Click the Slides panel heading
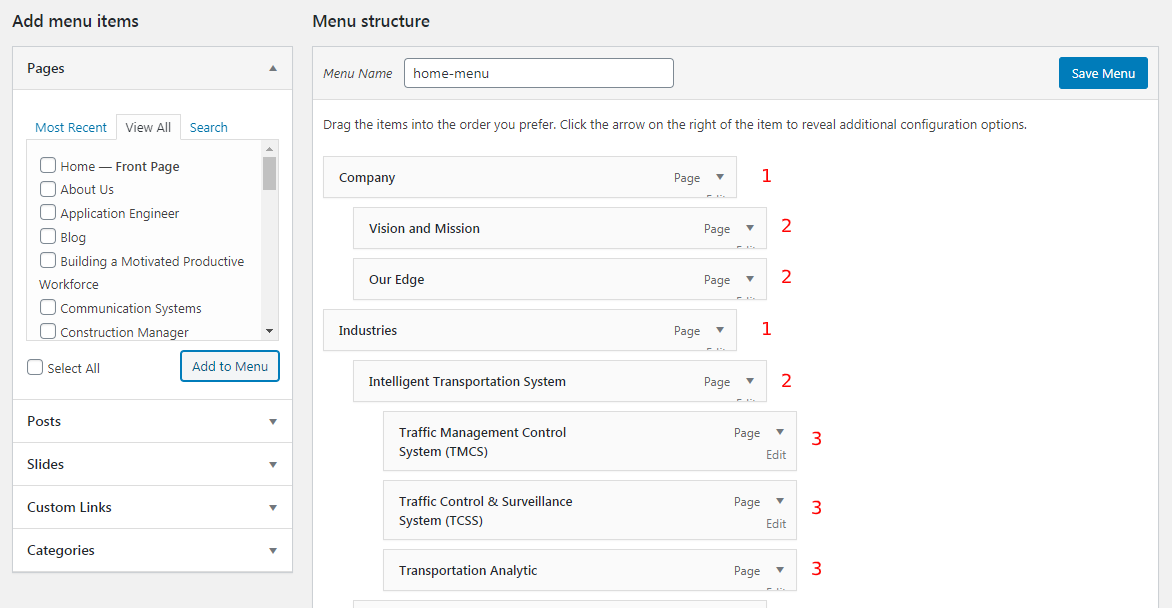The image size is (1172, 608). [152, 464]
